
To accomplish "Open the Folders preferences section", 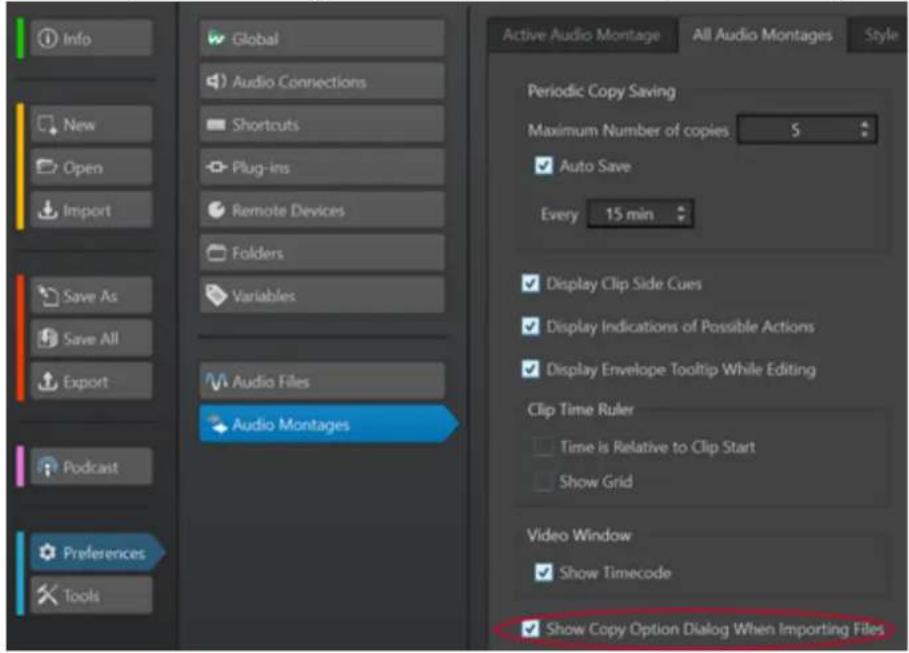I will [x=322, y=253].
